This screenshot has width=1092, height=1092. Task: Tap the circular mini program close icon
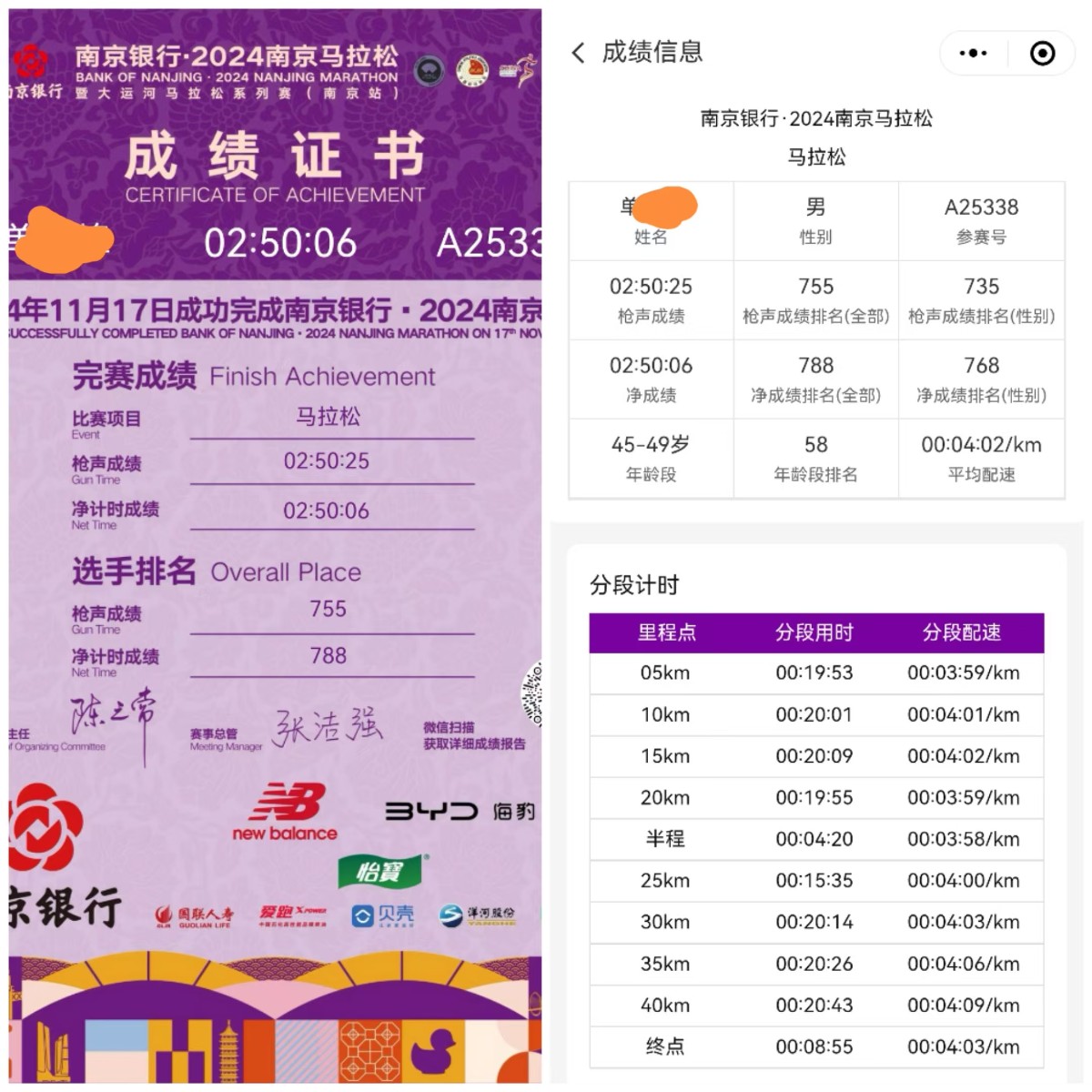(x=1042, y=53)
